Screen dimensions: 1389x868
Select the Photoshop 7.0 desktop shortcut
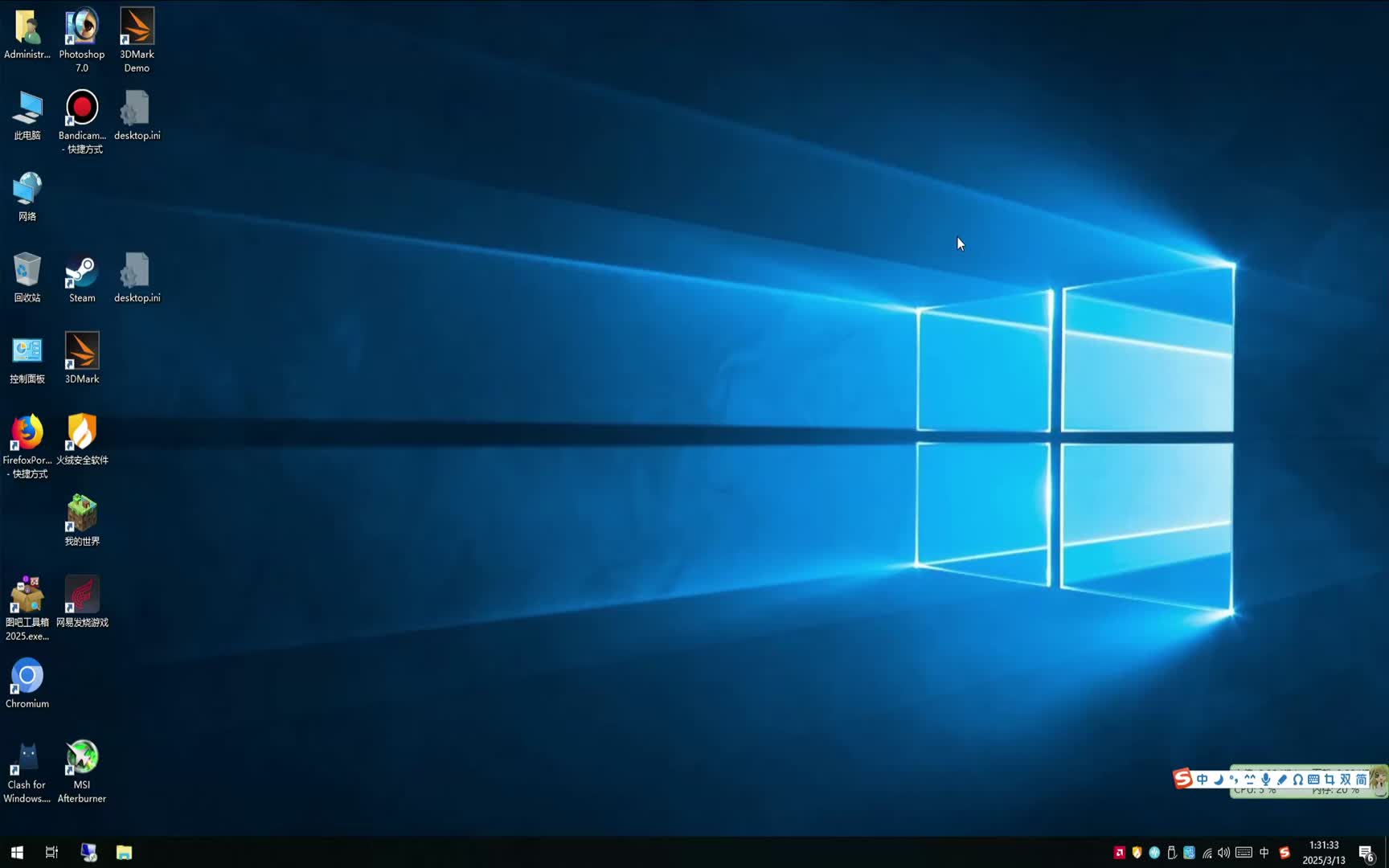[x=81, y=28]
